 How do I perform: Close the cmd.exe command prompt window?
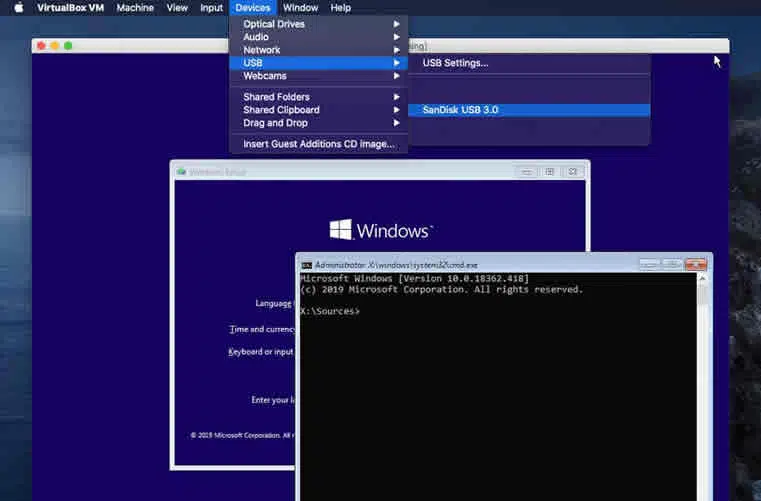[698, 264]
